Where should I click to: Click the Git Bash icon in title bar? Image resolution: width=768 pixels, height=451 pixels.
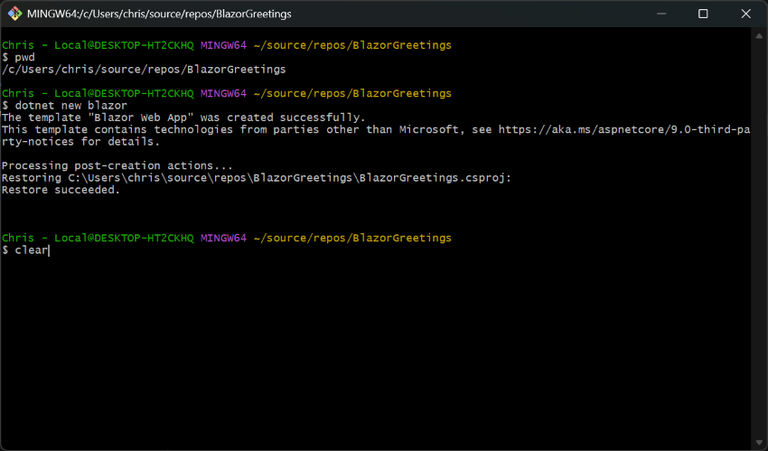pos(15,14)
